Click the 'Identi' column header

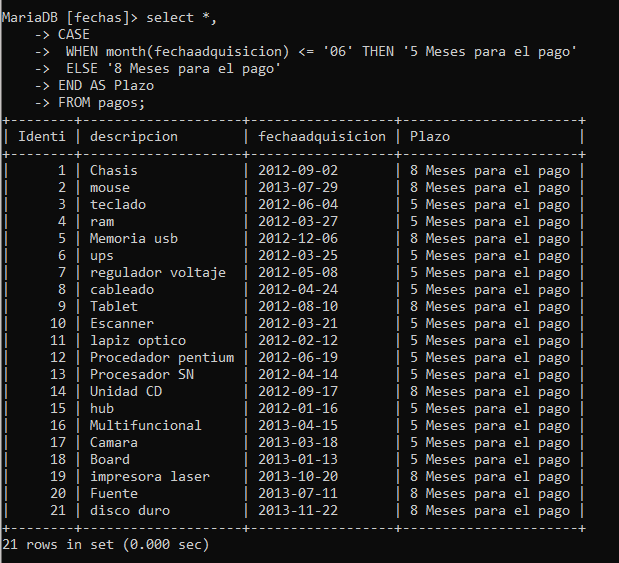pos(42,136)
